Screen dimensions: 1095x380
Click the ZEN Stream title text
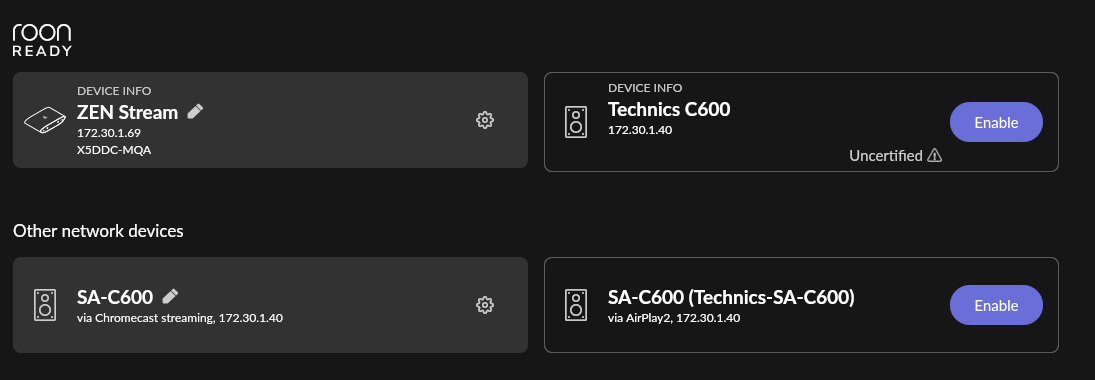pos(127,112)
